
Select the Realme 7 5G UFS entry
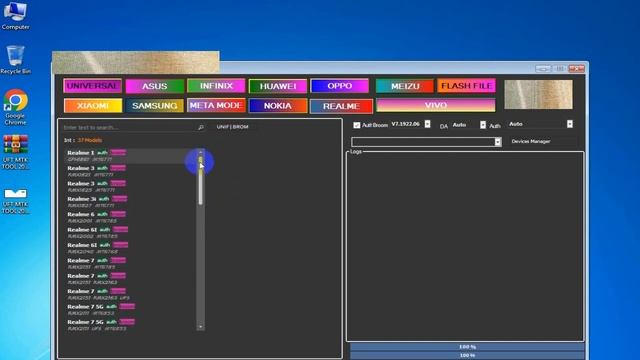[130, 325]
